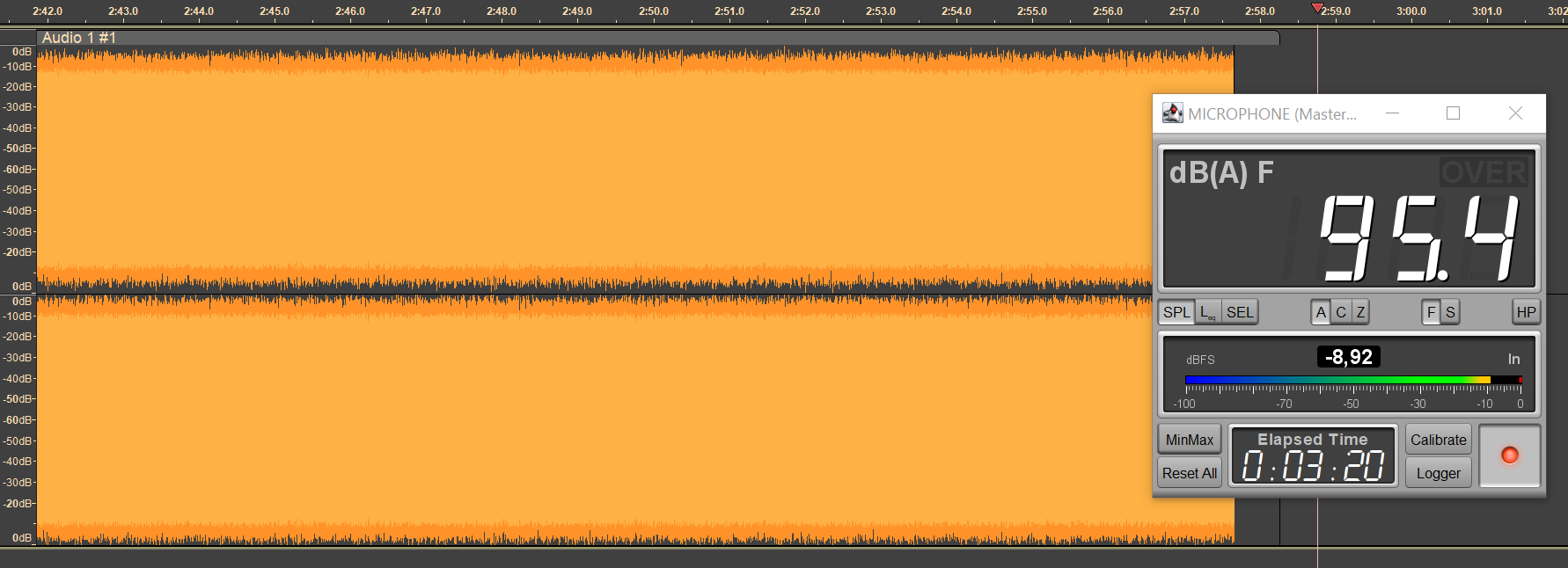Switch to Z frequency weighting
This screenshot has width=1568, height=568.
[1360, 312]
